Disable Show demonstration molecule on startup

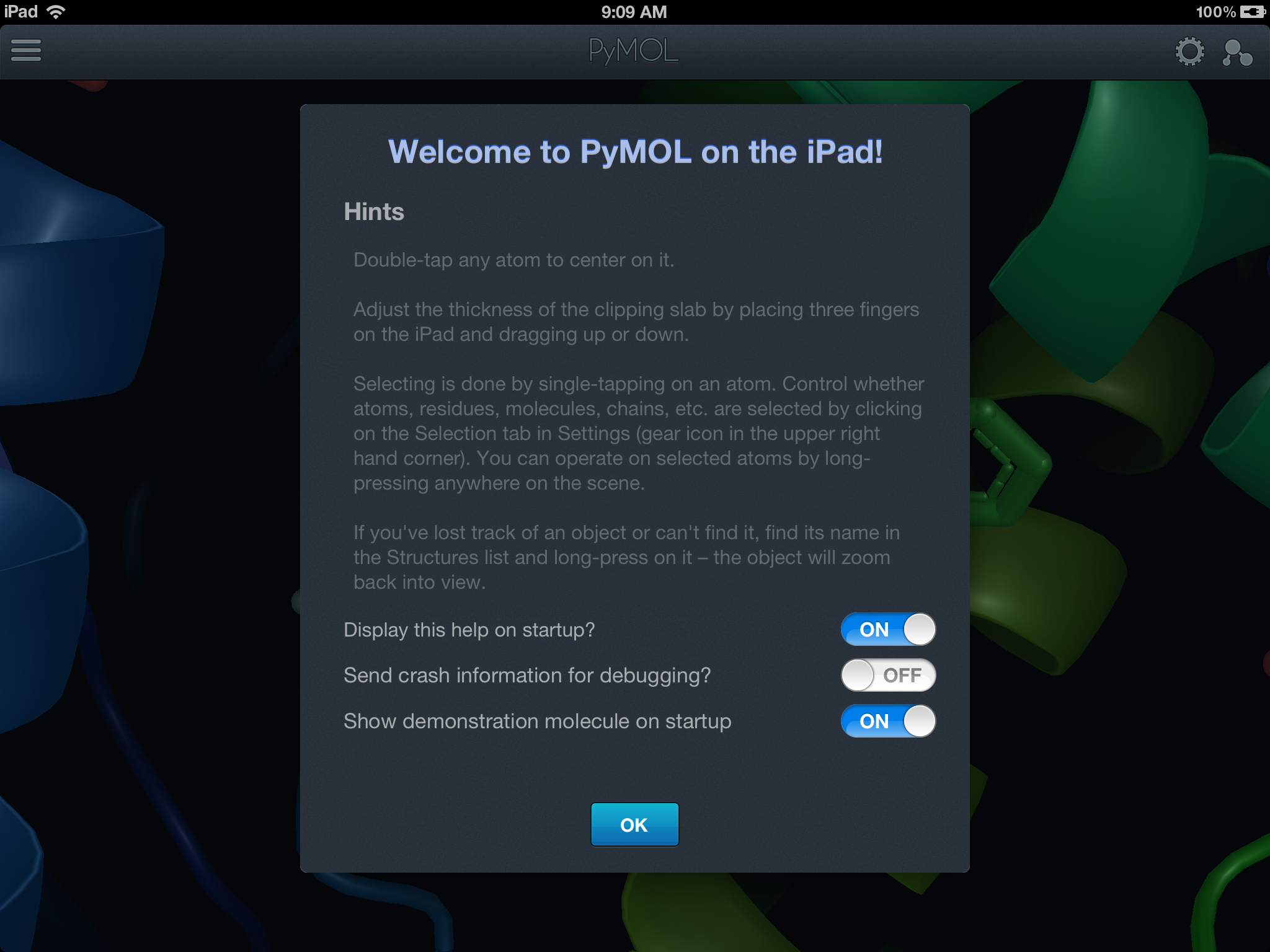888,721
